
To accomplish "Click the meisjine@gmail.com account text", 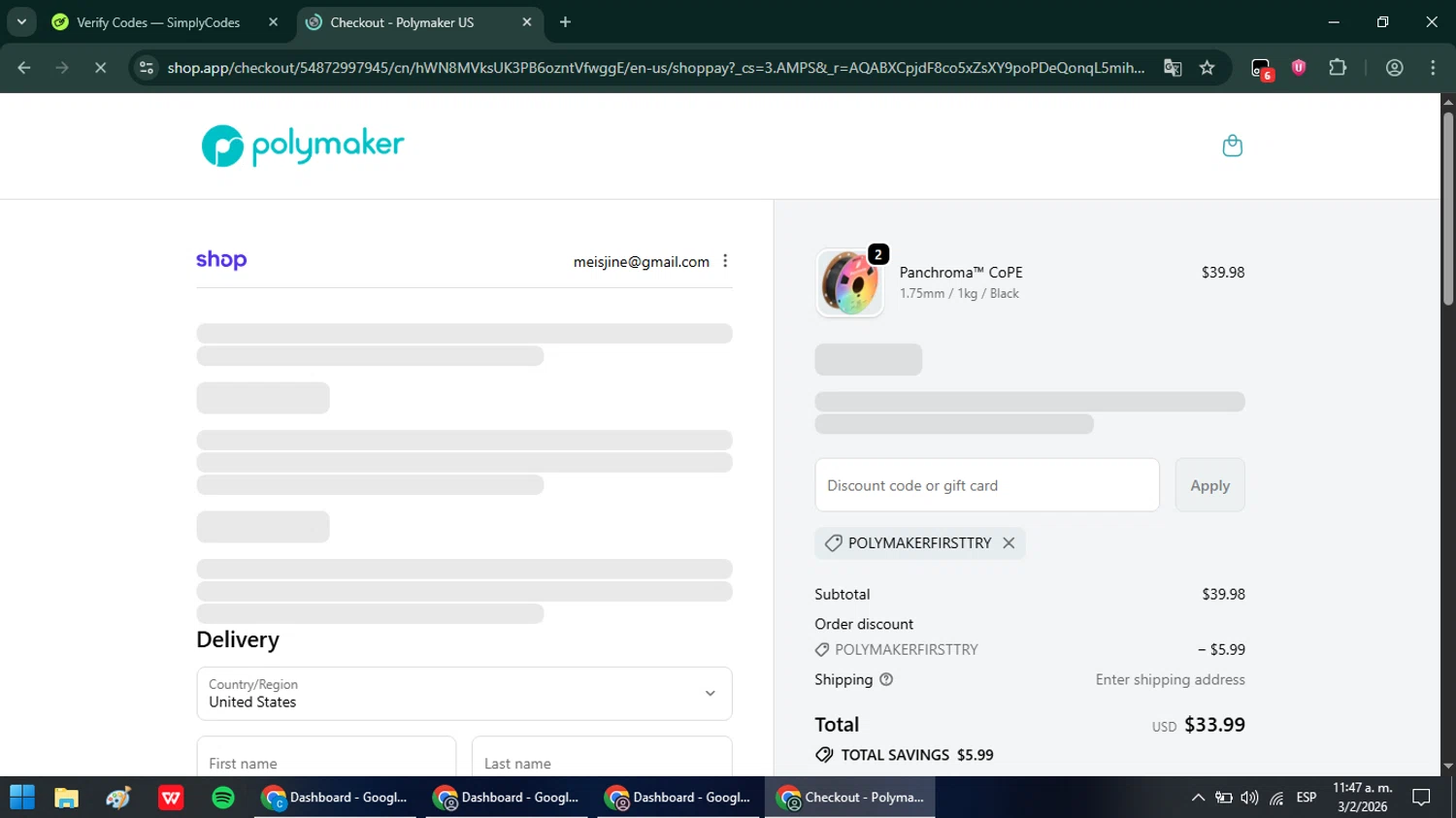I will coord(641,262).
